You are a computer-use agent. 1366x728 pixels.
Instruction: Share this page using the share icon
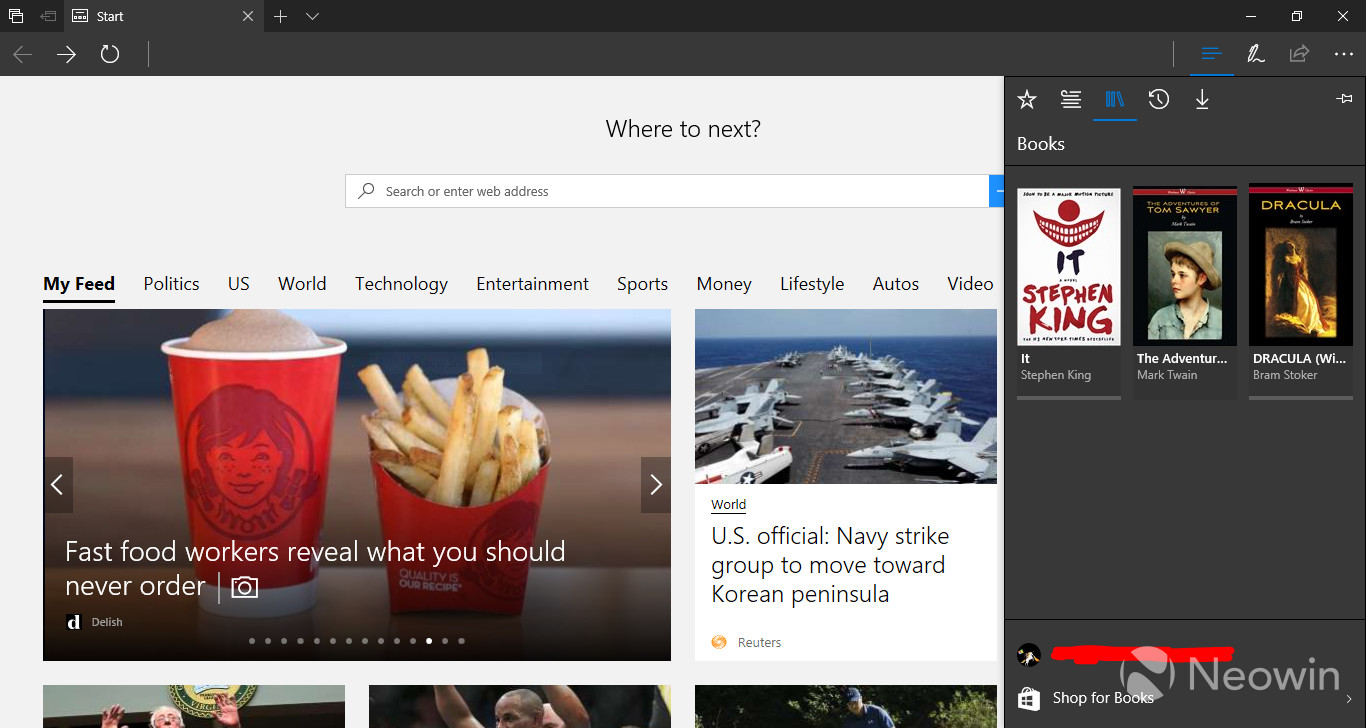tap(1299, 54)
